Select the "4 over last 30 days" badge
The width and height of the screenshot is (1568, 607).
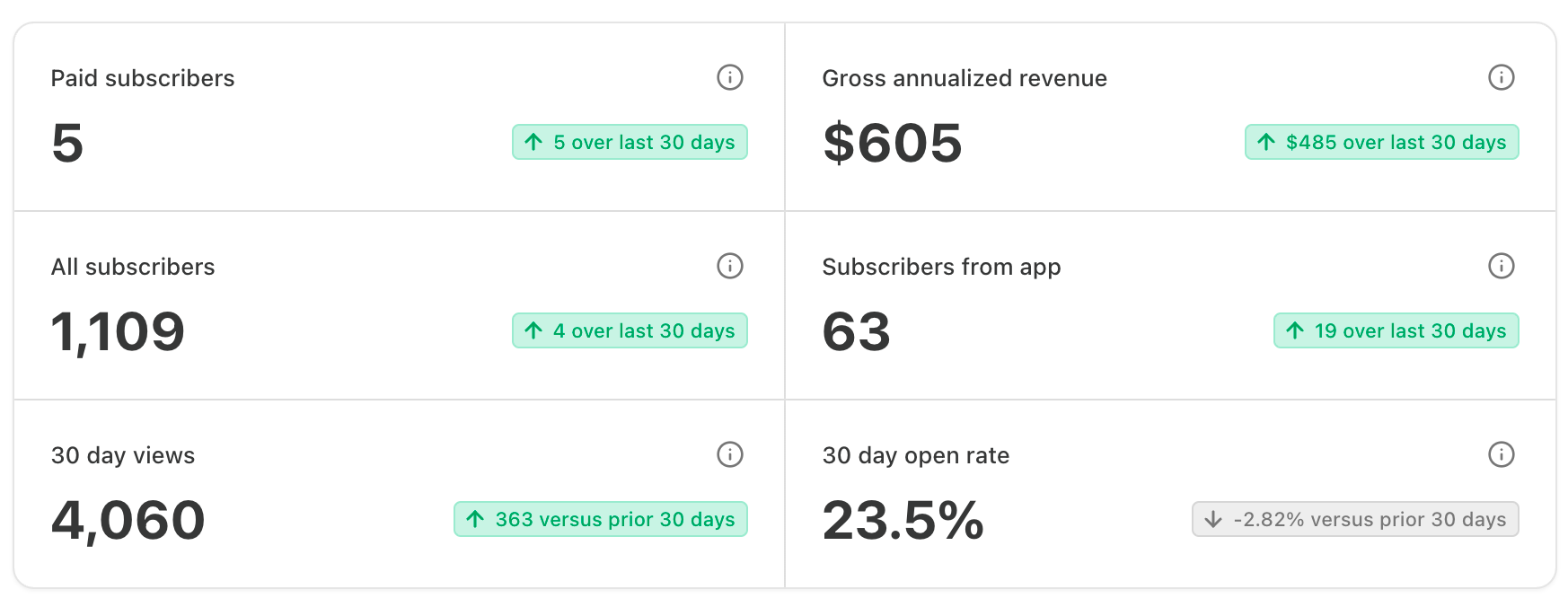[630, 330]
